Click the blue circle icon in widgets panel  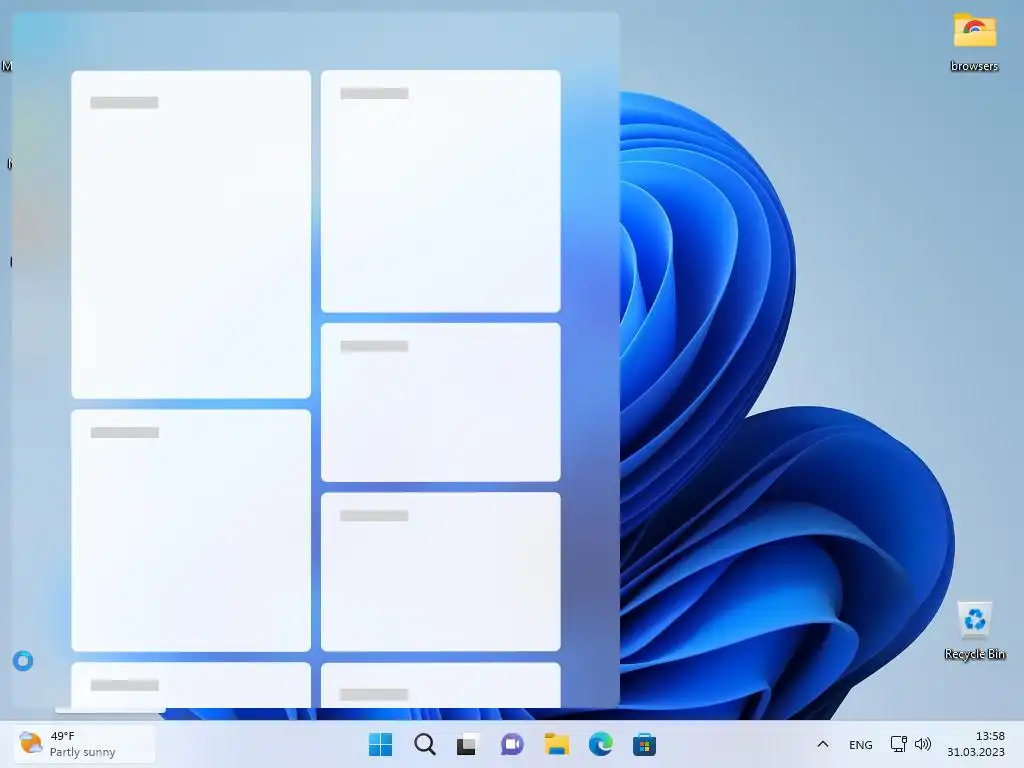coord(23,661)
